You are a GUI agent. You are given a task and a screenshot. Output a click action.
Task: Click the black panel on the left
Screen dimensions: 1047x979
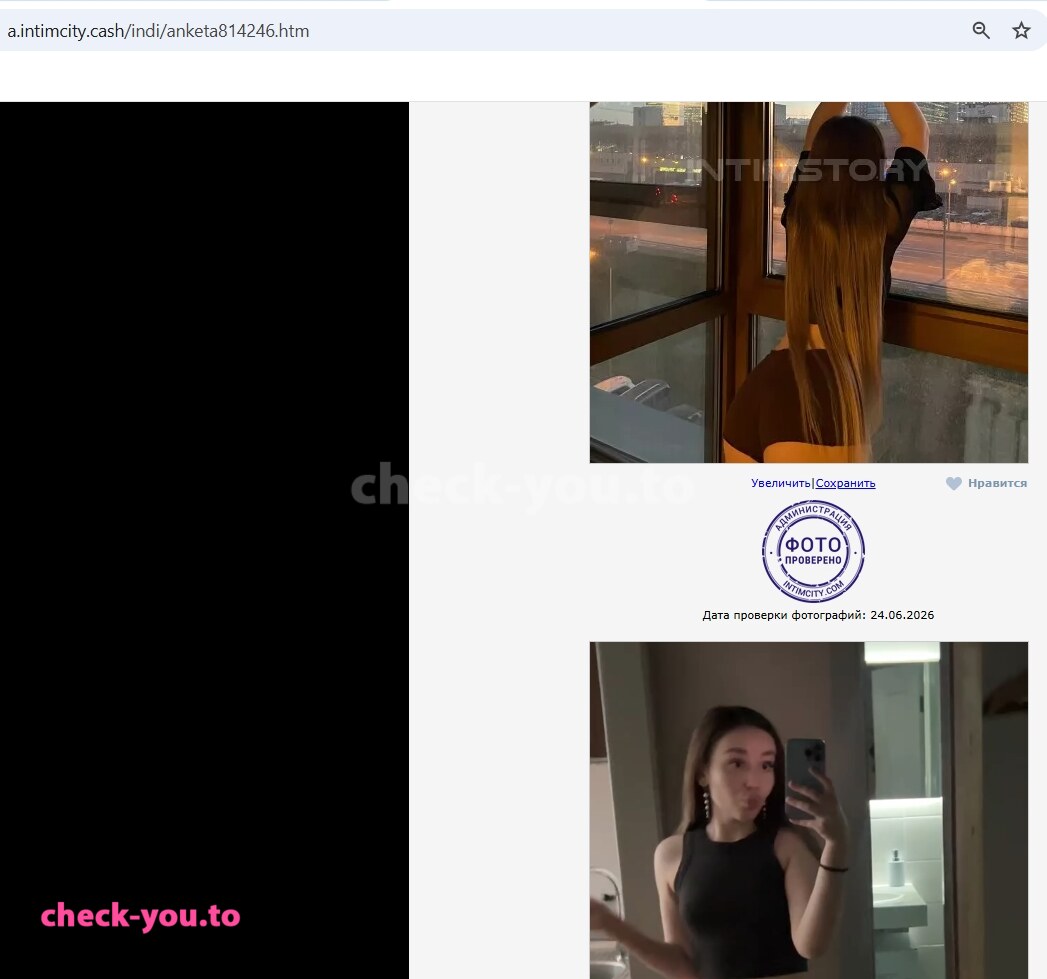pyautogui.click(x=204, y=540)
